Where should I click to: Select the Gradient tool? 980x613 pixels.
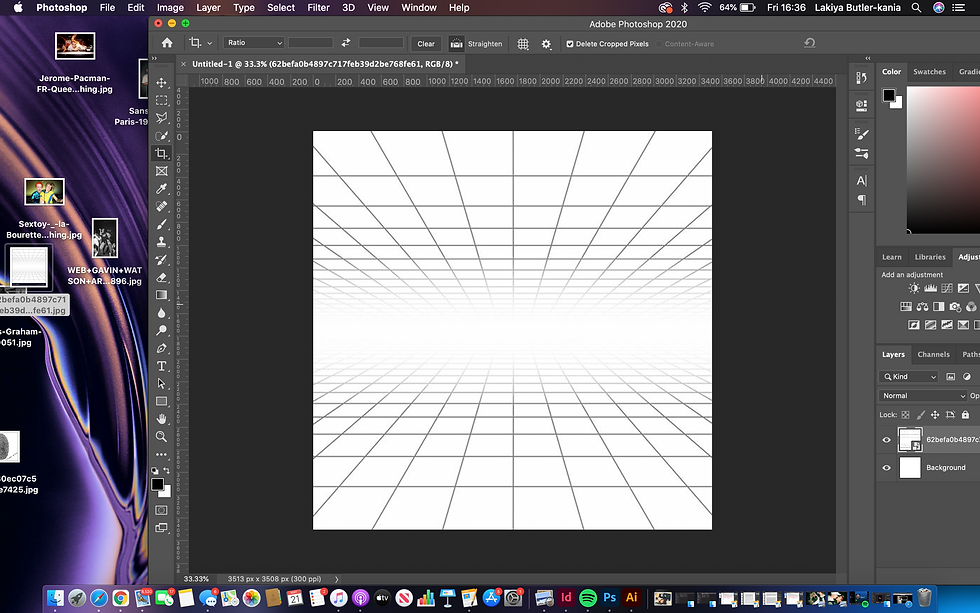click(x=161, y=294)
